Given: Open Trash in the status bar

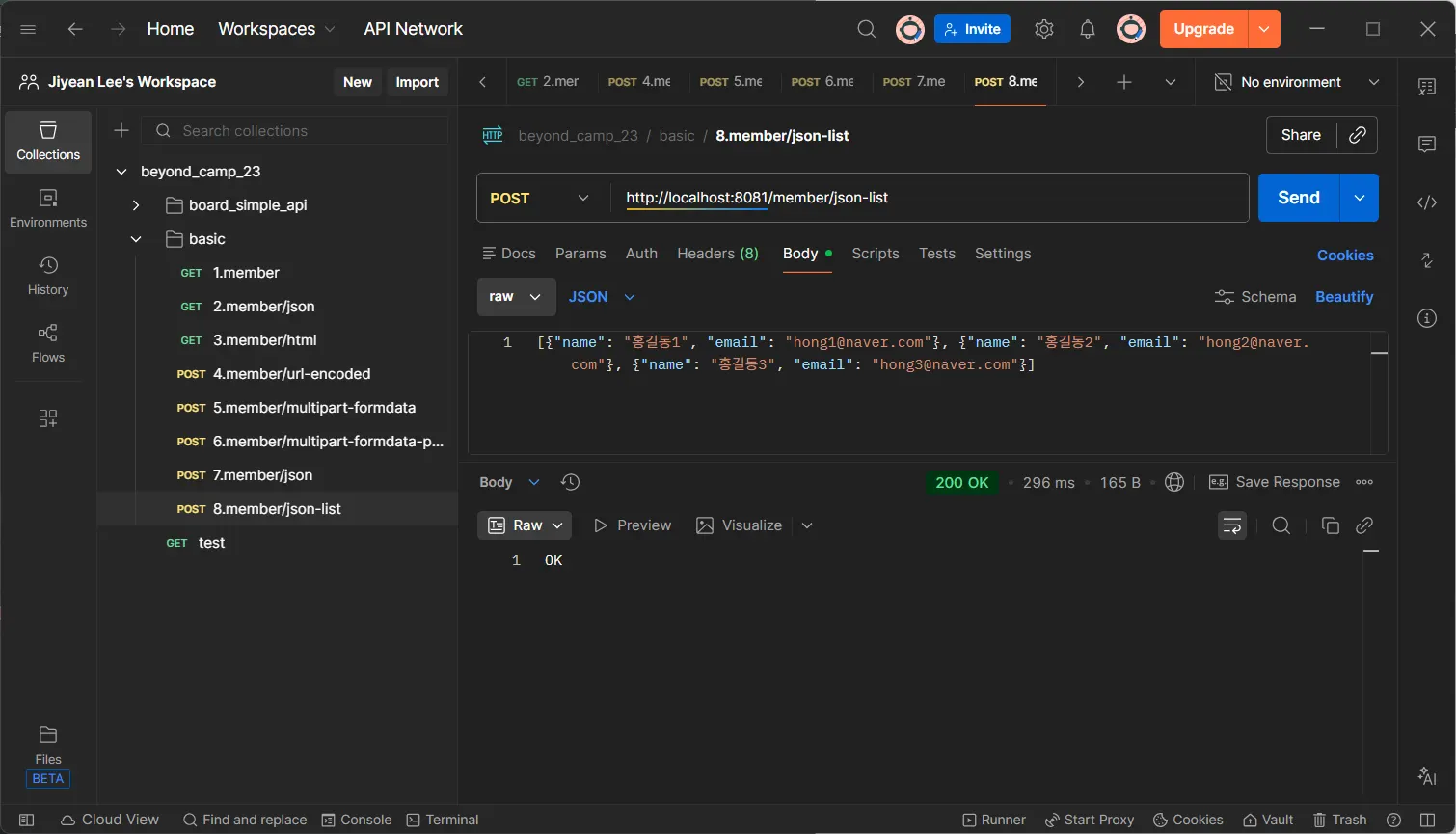Looking at the screenshot, I should [1340, 820].
